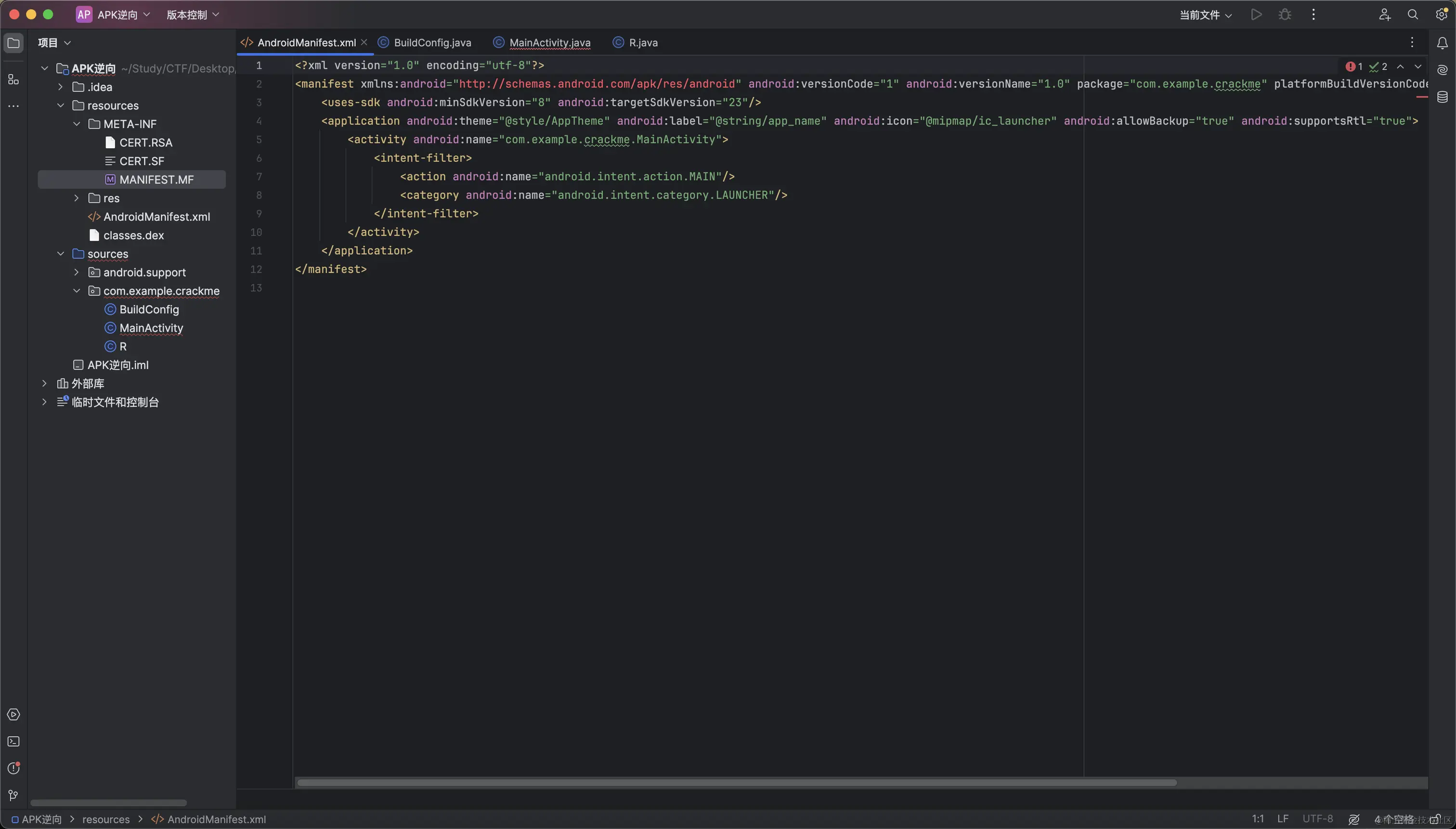Toggle read-only lock icon in status bar
Image resolution: width=1456 pixels, height=829 pixels.
click(1435, 819)
